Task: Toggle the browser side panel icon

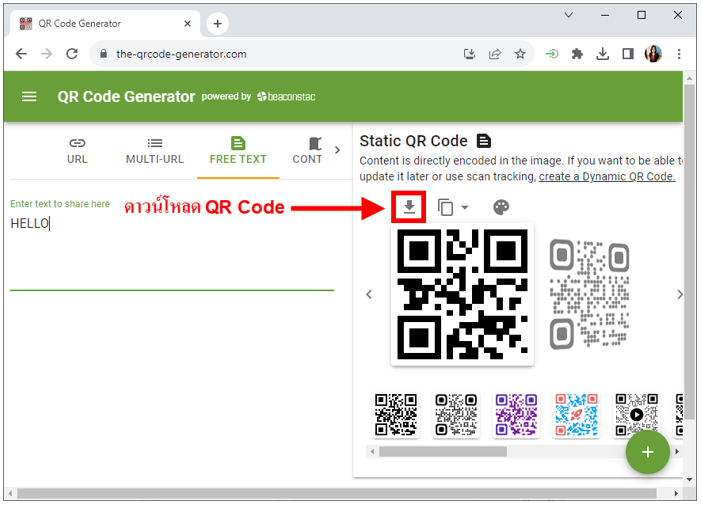Action: 628,54
